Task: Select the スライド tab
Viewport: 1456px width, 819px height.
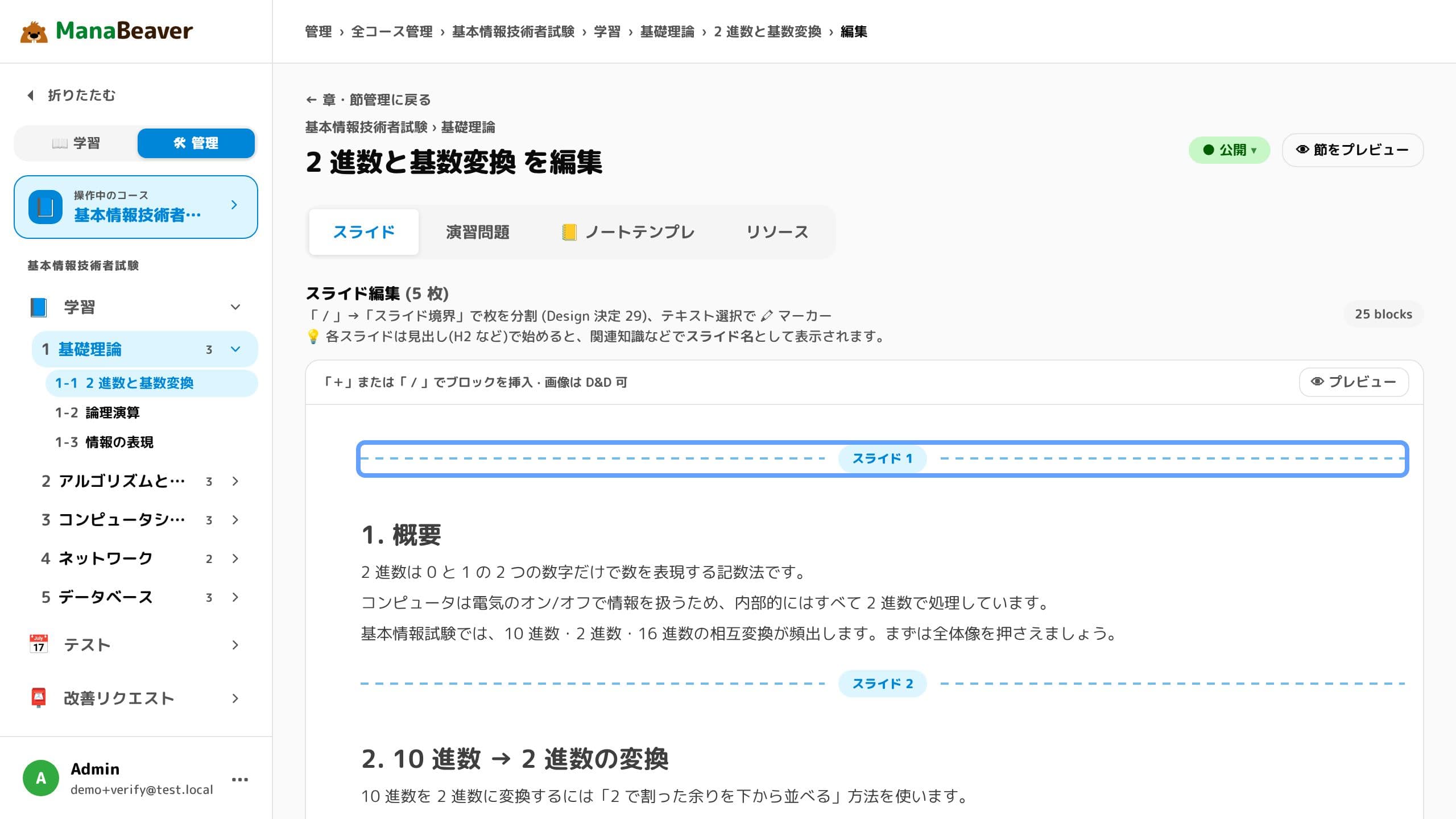Action: click(364, 232)
